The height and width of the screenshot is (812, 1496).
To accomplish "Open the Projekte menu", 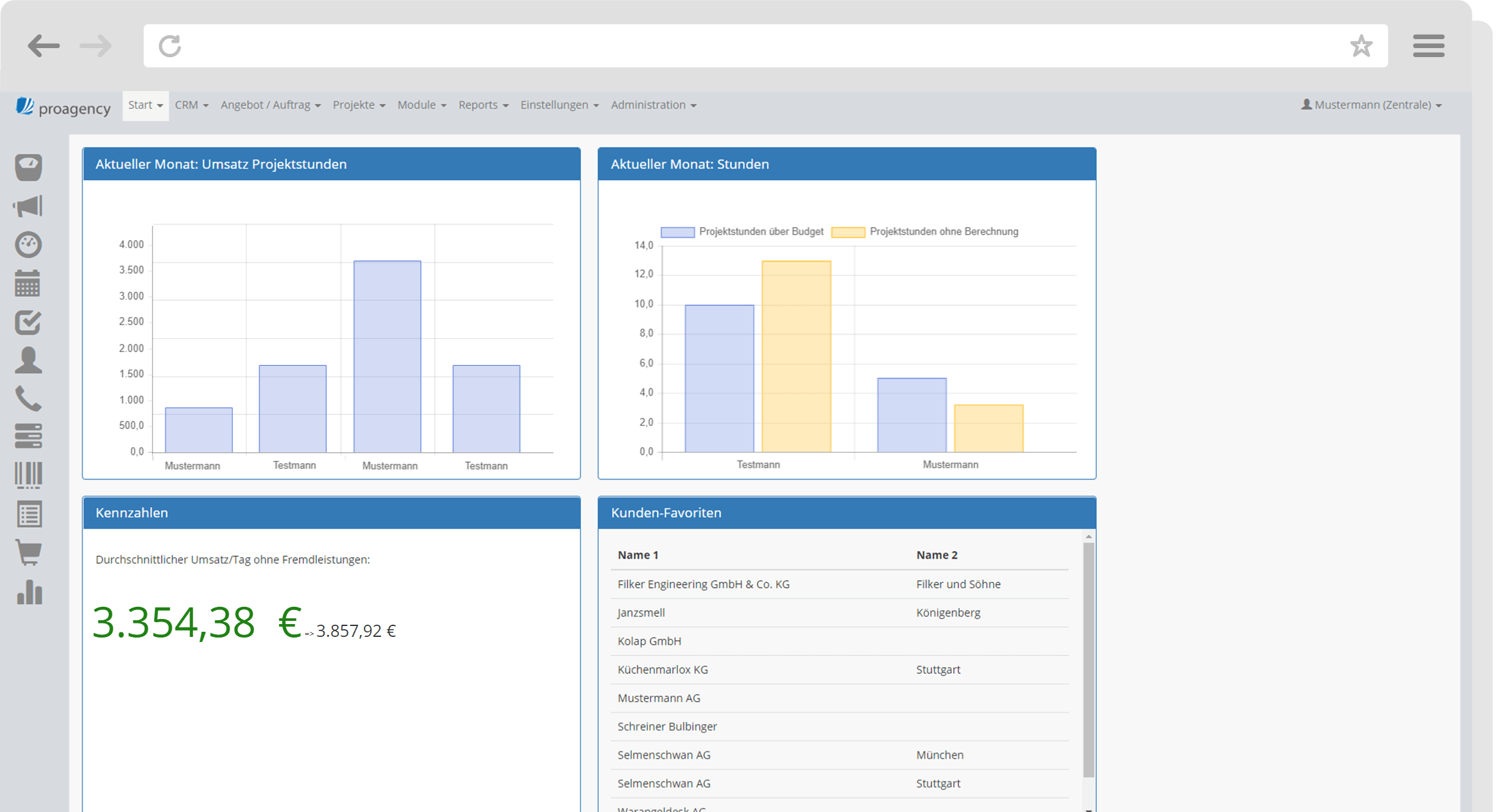I will 359,105.
